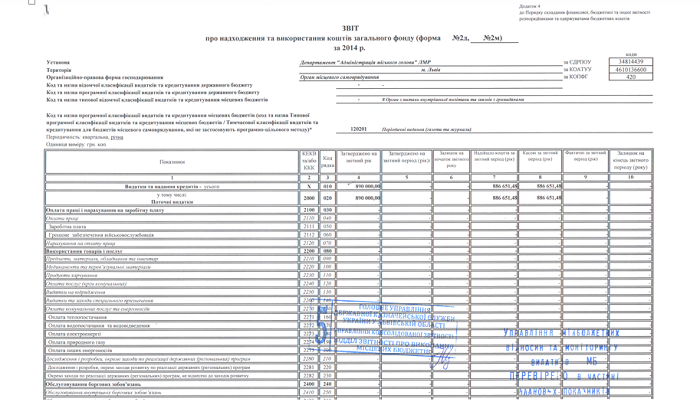Select the row label 'Поточні видатки'

tap(172, 202)
